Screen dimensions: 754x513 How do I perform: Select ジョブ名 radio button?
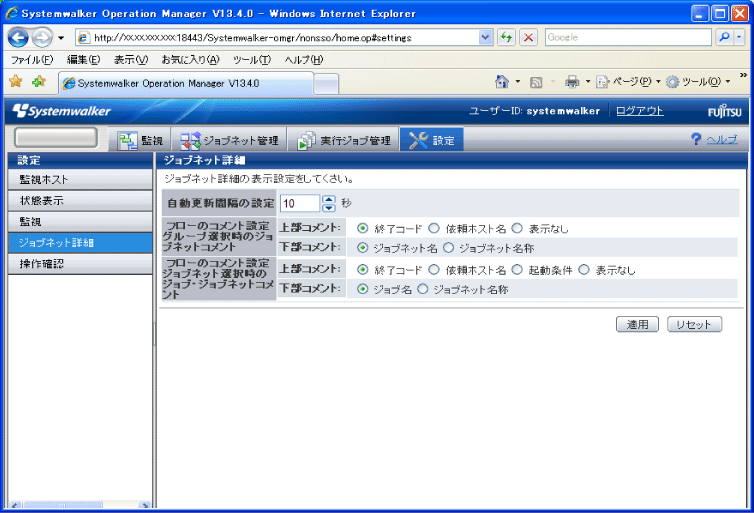(x=363, y=289)
